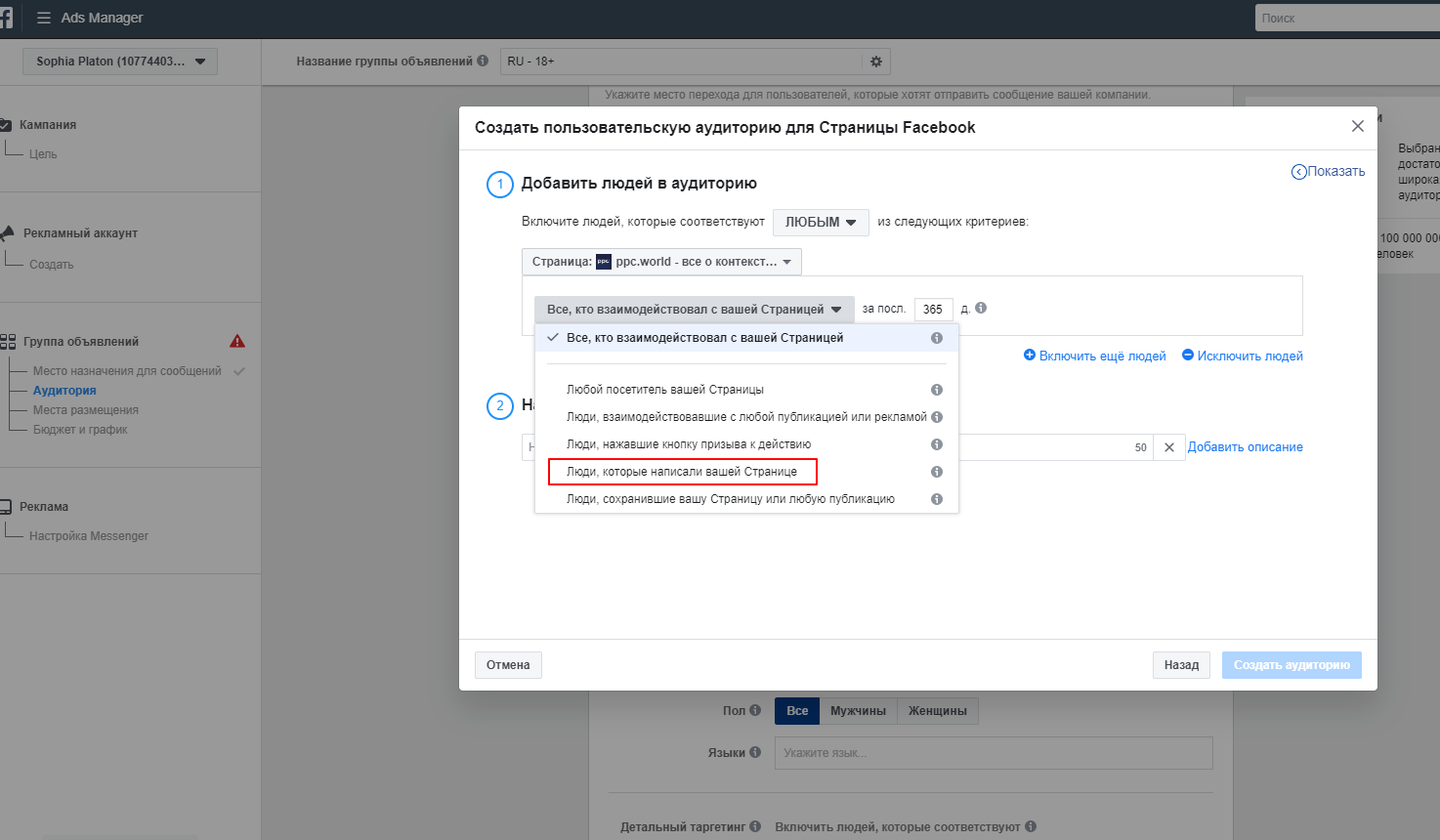Screen dimensions: 1440x840
Task: Open the Sophia Platon account dropdown
Action: (120, 62)
